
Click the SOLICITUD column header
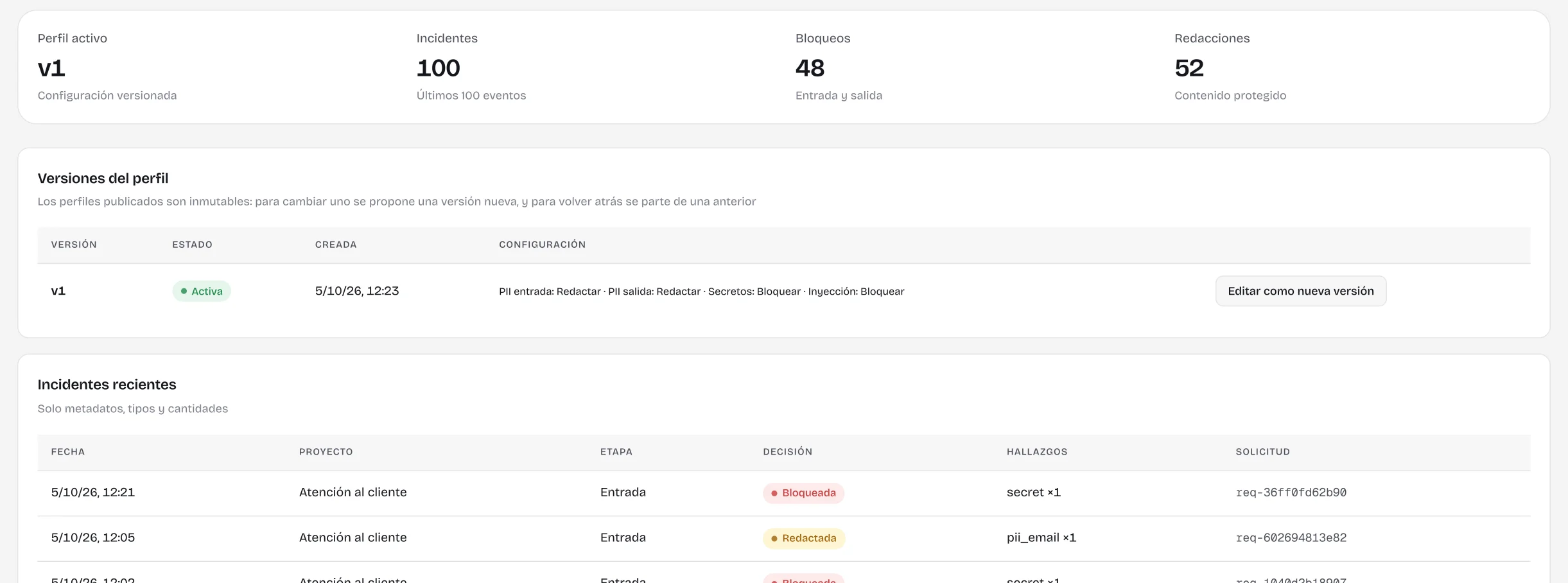[x=1262, y=452]
